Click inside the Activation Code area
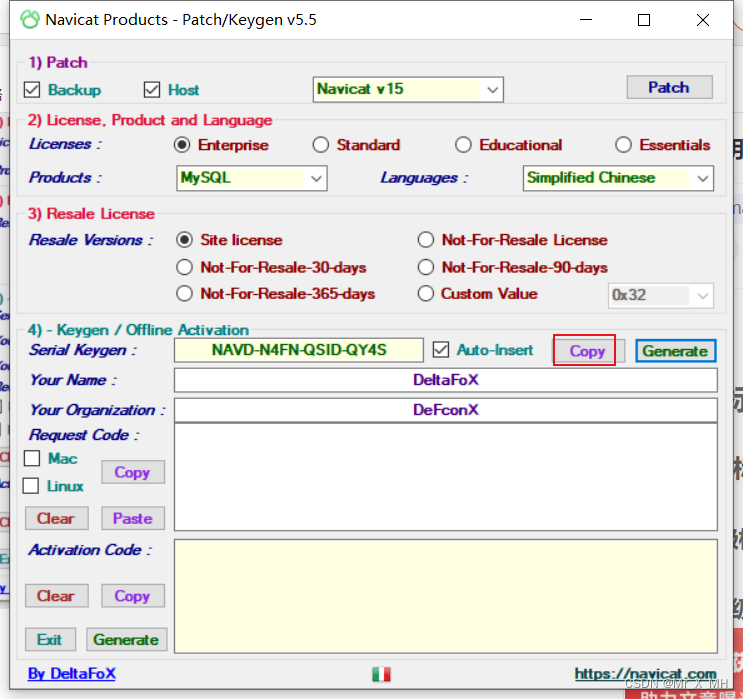Screen dimensions: 743x699 click(445, 596)
